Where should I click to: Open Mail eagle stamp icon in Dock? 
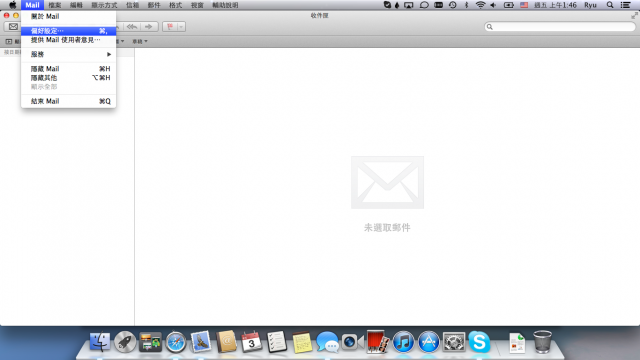pos(201,342)
